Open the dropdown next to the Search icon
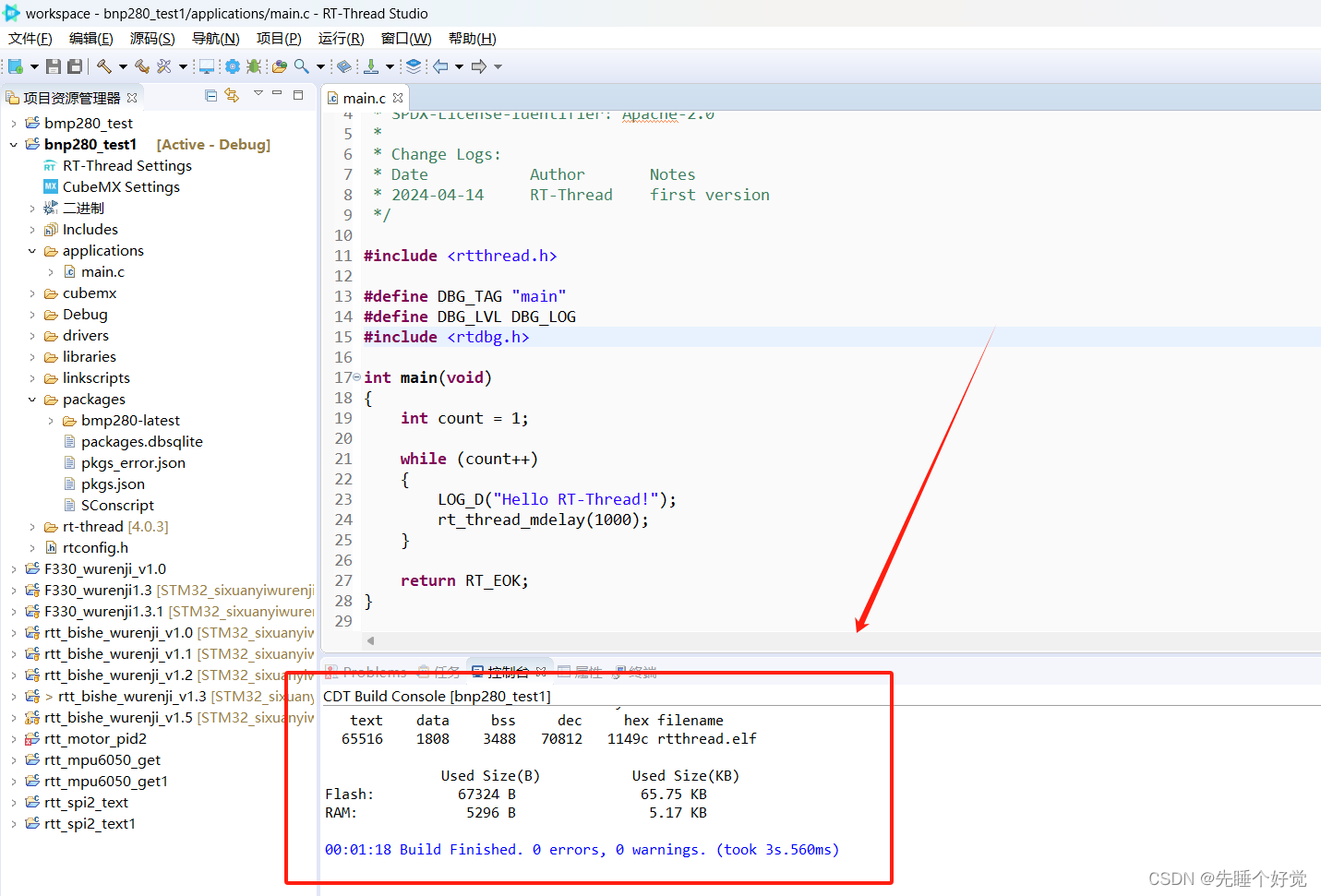 click(x=320, y=66)
